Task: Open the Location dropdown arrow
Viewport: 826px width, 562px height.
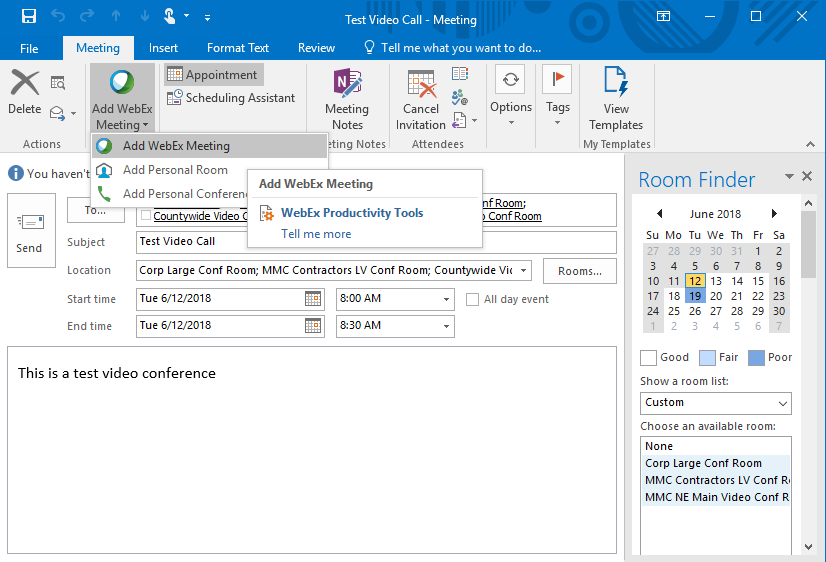Action: point(524,271)
